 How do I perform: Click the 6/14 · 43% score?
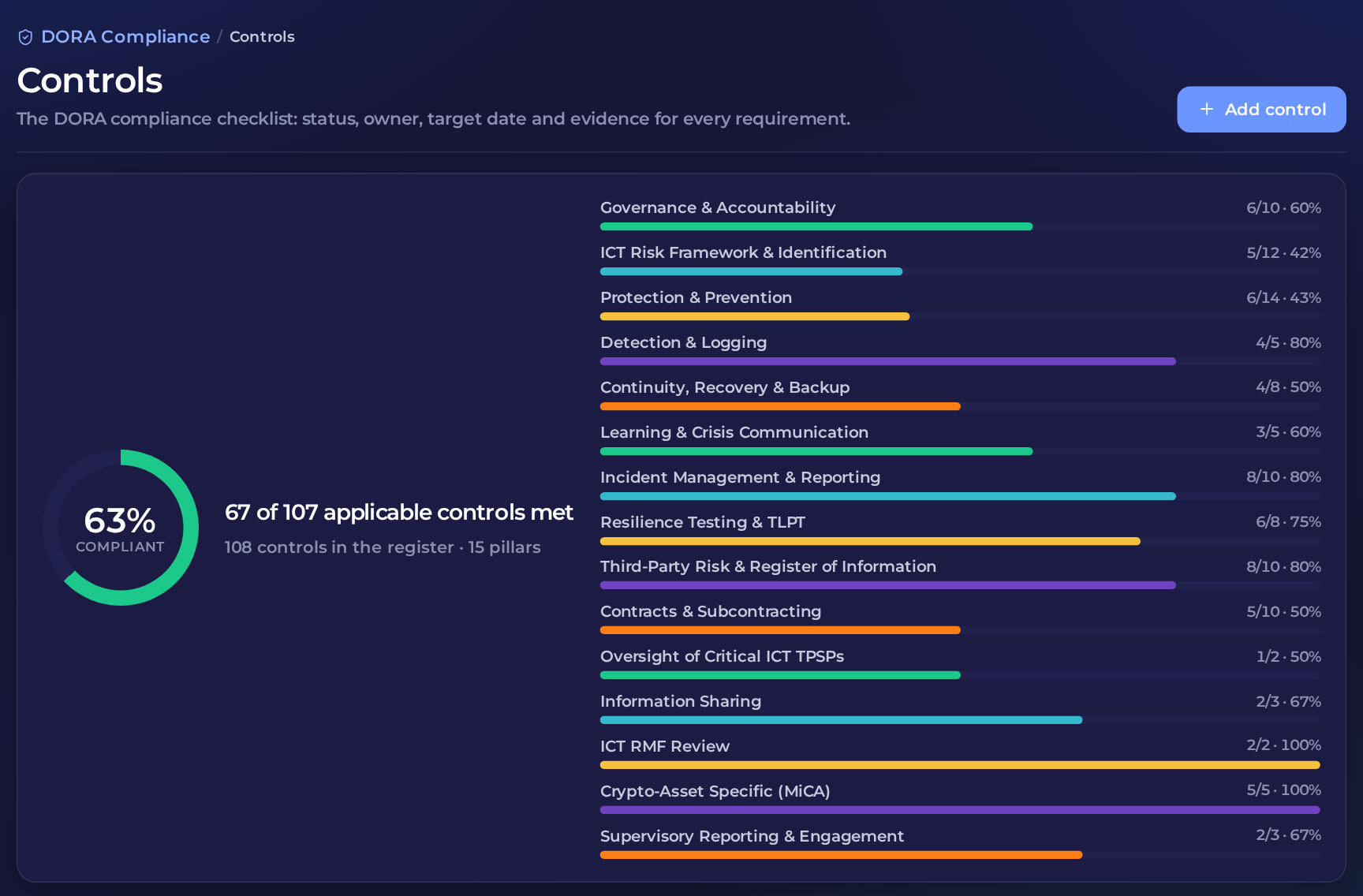click(1283, 297)
